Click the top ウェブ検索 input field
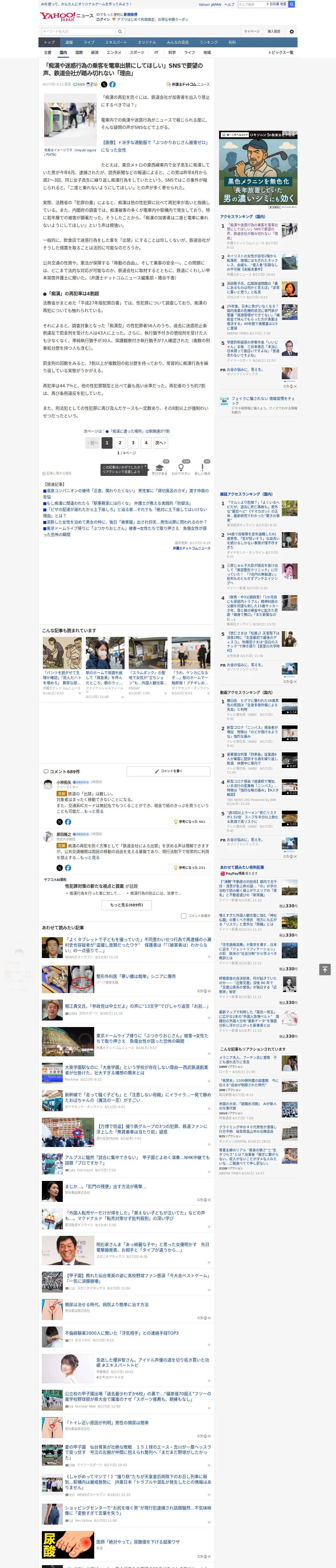The height and width of the screenshot is (1568, 336). click(251, 4)
